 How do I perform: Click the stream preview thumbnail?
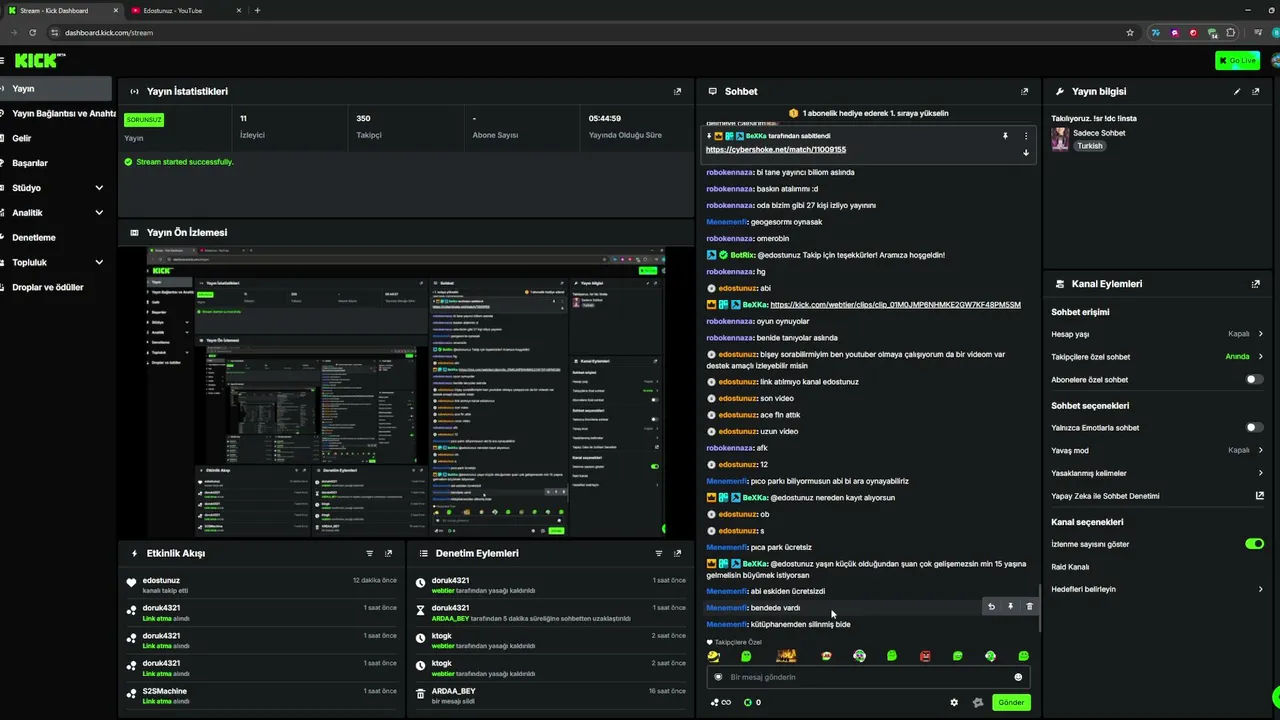tap(406, 392)
